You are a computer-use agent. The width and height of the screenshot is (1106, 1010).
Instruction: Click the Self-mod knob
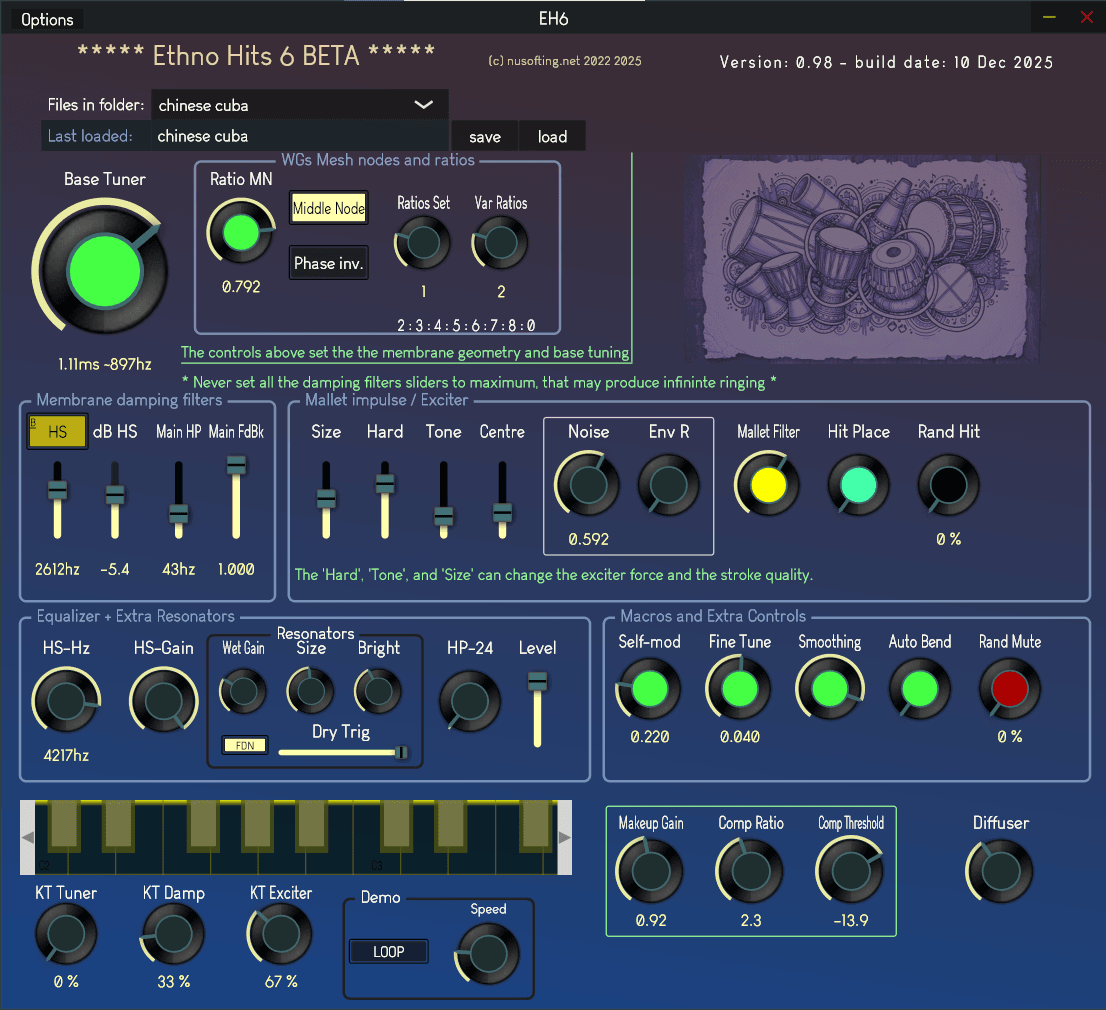(x=649, y=689)
